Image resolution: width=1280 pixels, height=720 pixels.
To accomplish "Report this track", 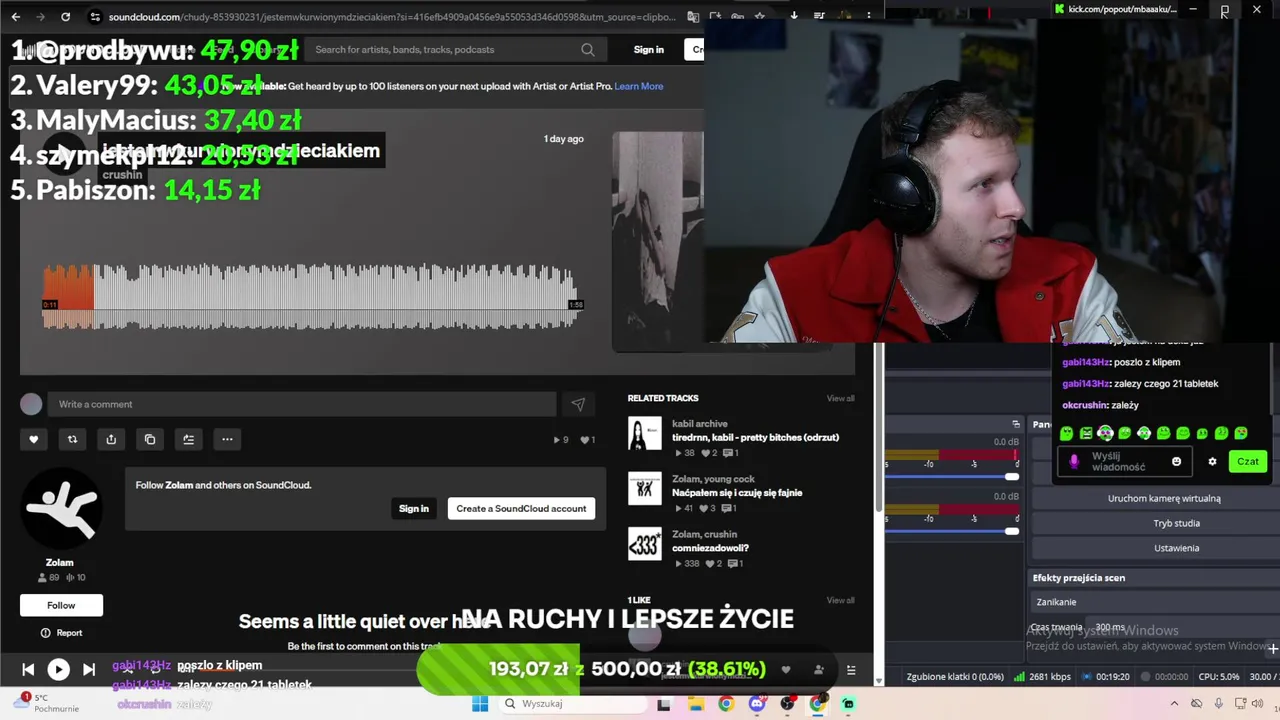I will (x=61, y=633).
